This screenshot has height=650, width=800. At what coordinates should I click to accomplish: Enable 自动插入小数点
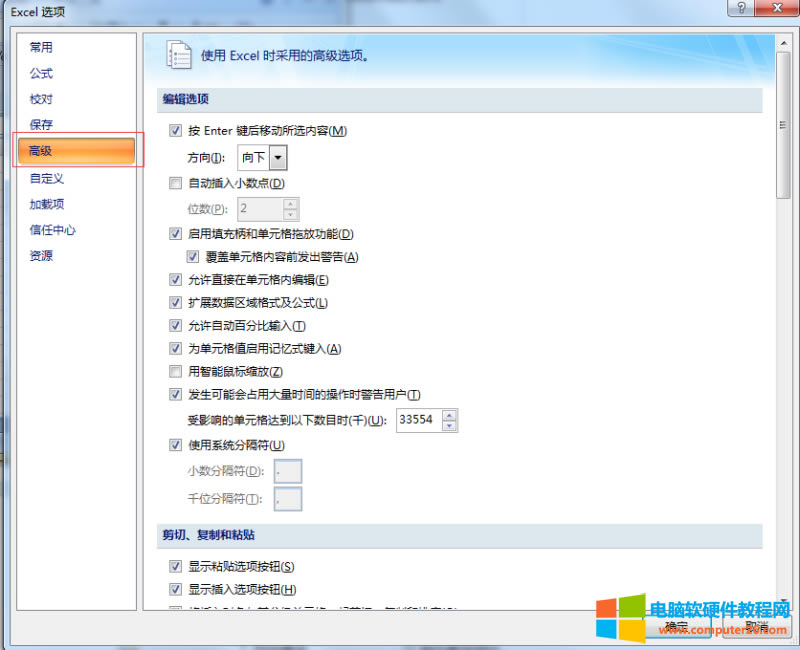pyautogui.click(x=176, y=182)
